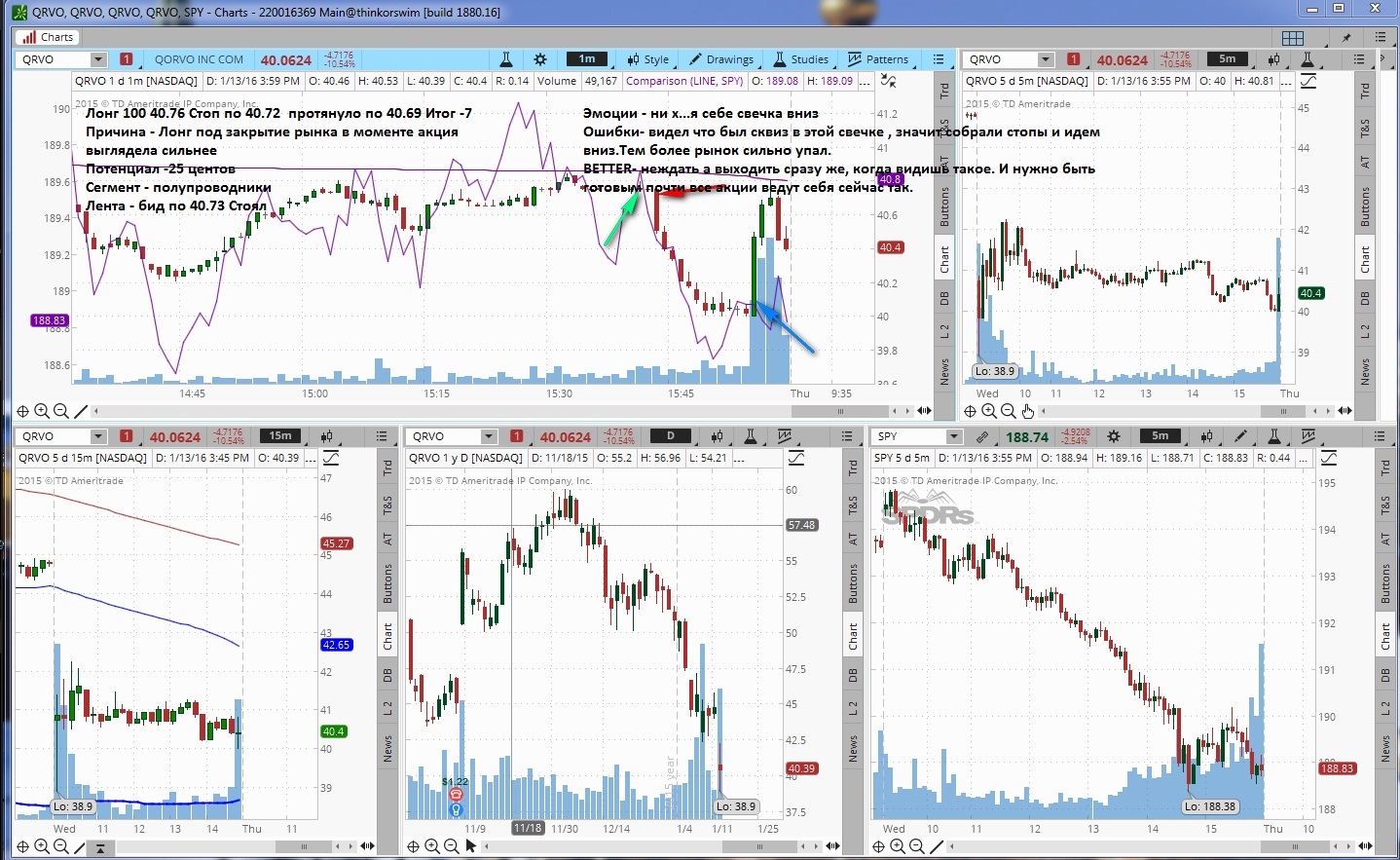Screen dimensions: 1400x860
Task: Click time-axis expand arrows under QRVO 1m chart
Action: [924, 411]
